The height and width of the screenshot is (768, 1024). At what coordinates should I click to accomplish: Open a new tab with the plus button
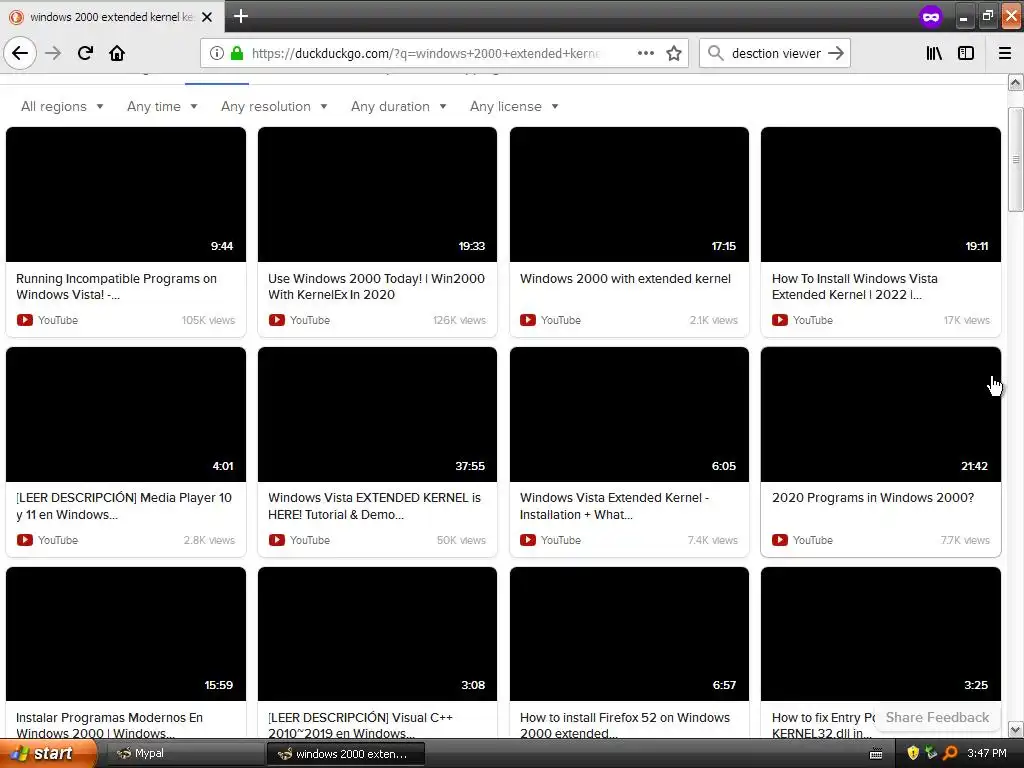point(240,16)
